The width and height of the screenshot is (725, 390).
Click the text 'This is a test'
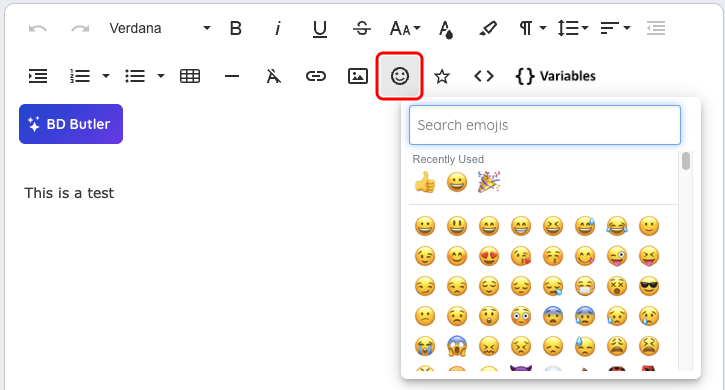coord(69,193)
